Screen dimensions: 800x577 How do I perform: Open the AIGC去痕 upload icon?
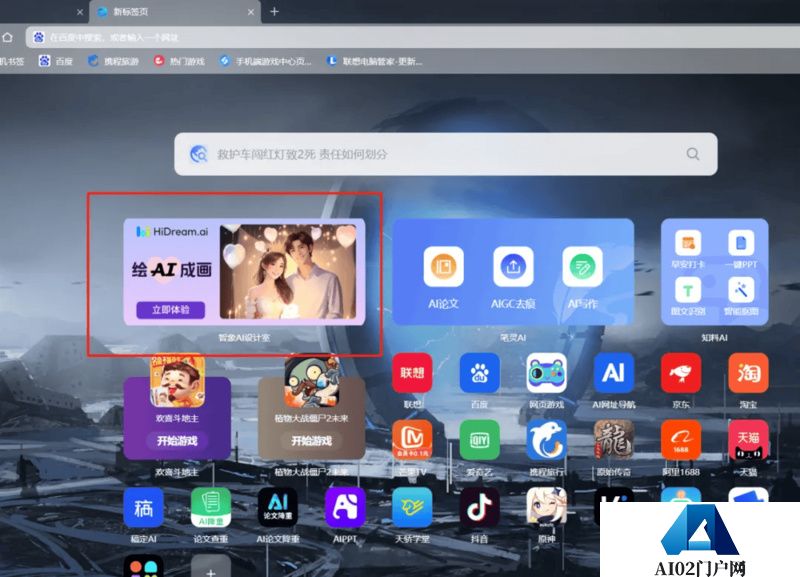point(513,266)
